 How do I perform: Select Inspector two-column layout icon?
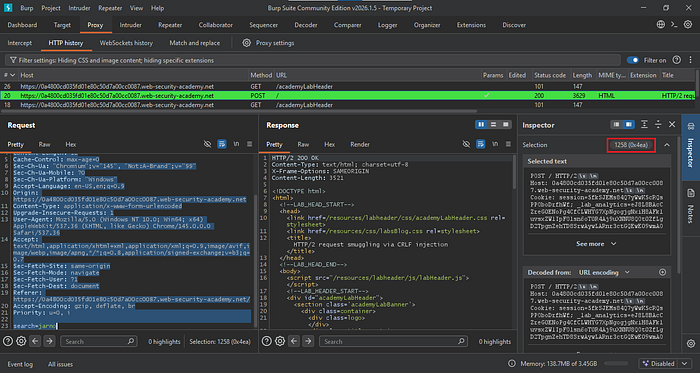629,125
